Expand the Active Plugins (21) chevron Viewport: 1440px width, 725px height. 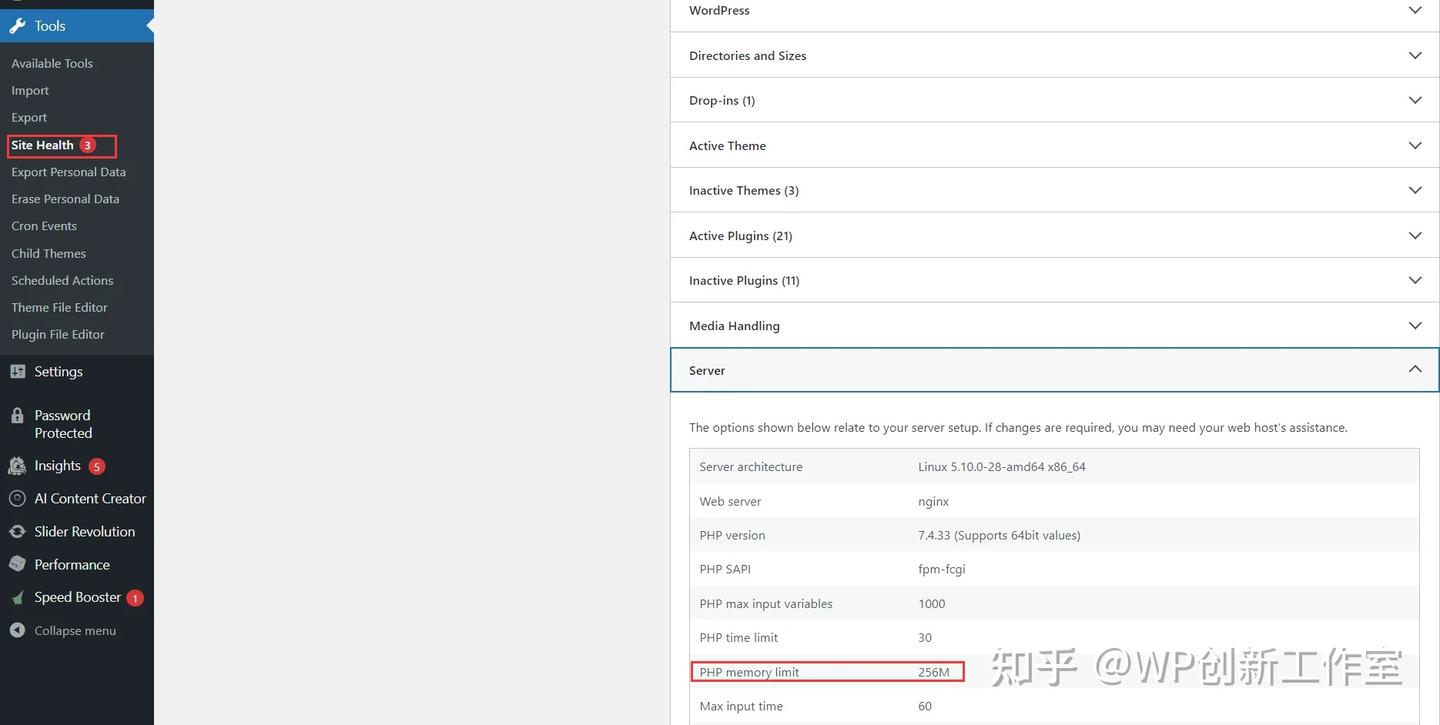pos(1415,235)
